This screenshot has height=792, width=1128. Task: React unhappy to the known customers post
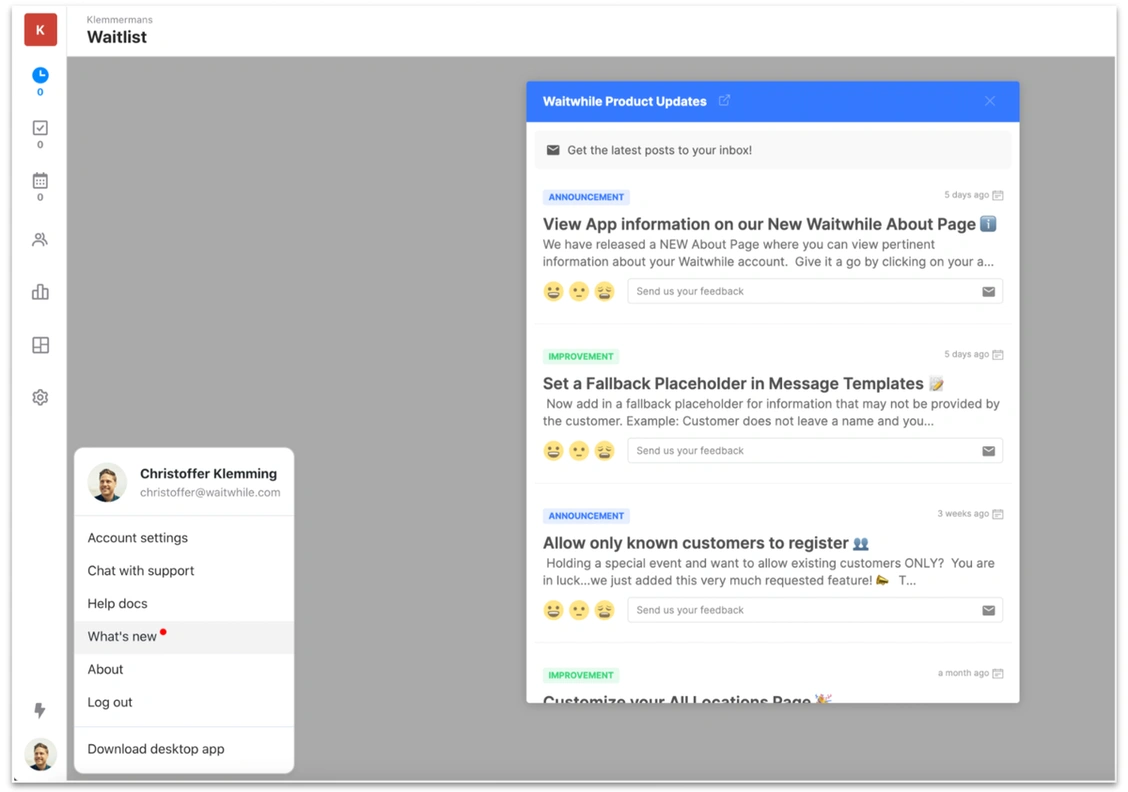pyautogui.click(x=604, y=611)
